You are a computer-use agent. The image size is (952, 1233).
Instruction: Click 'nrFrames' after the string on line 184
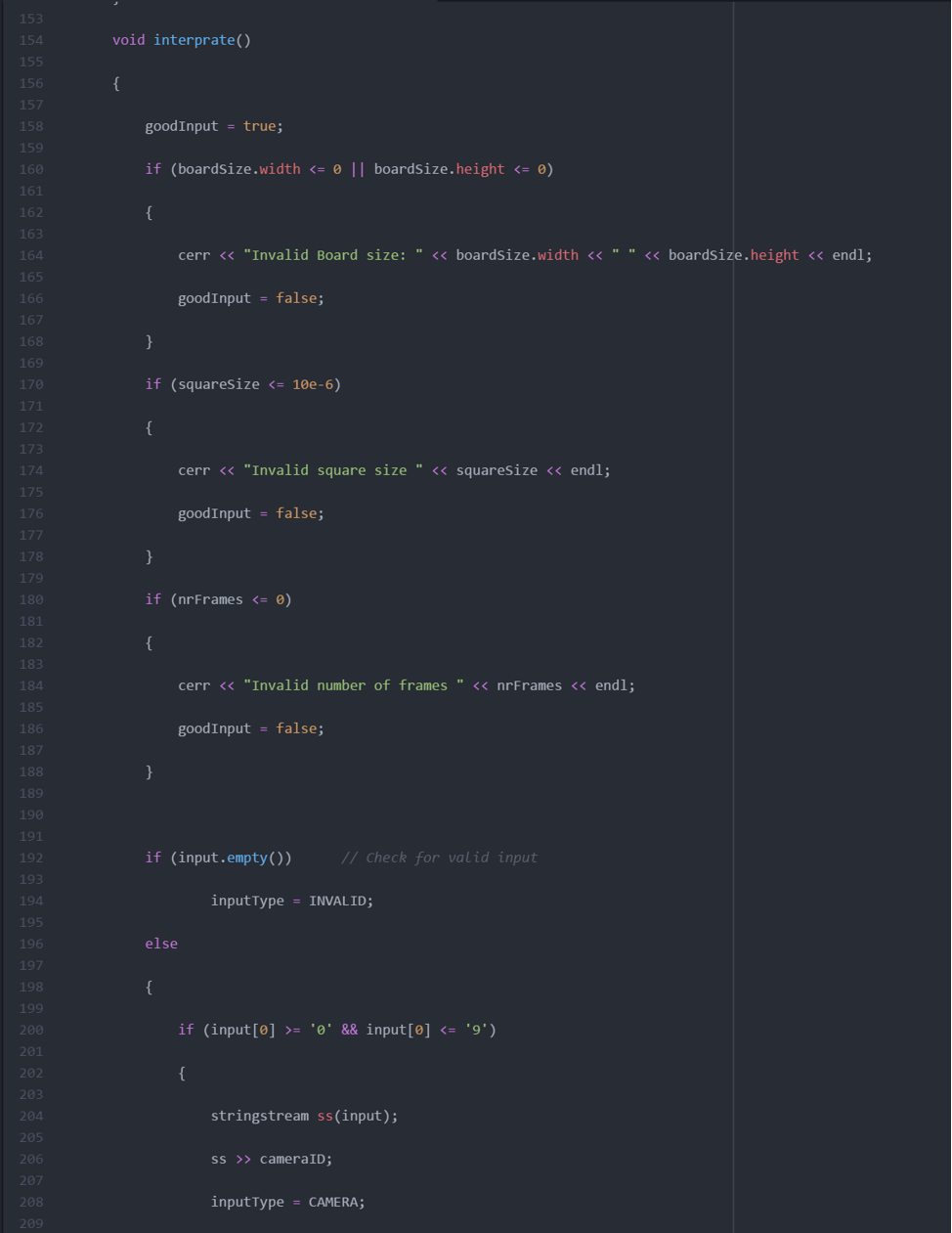coord(529,685)
